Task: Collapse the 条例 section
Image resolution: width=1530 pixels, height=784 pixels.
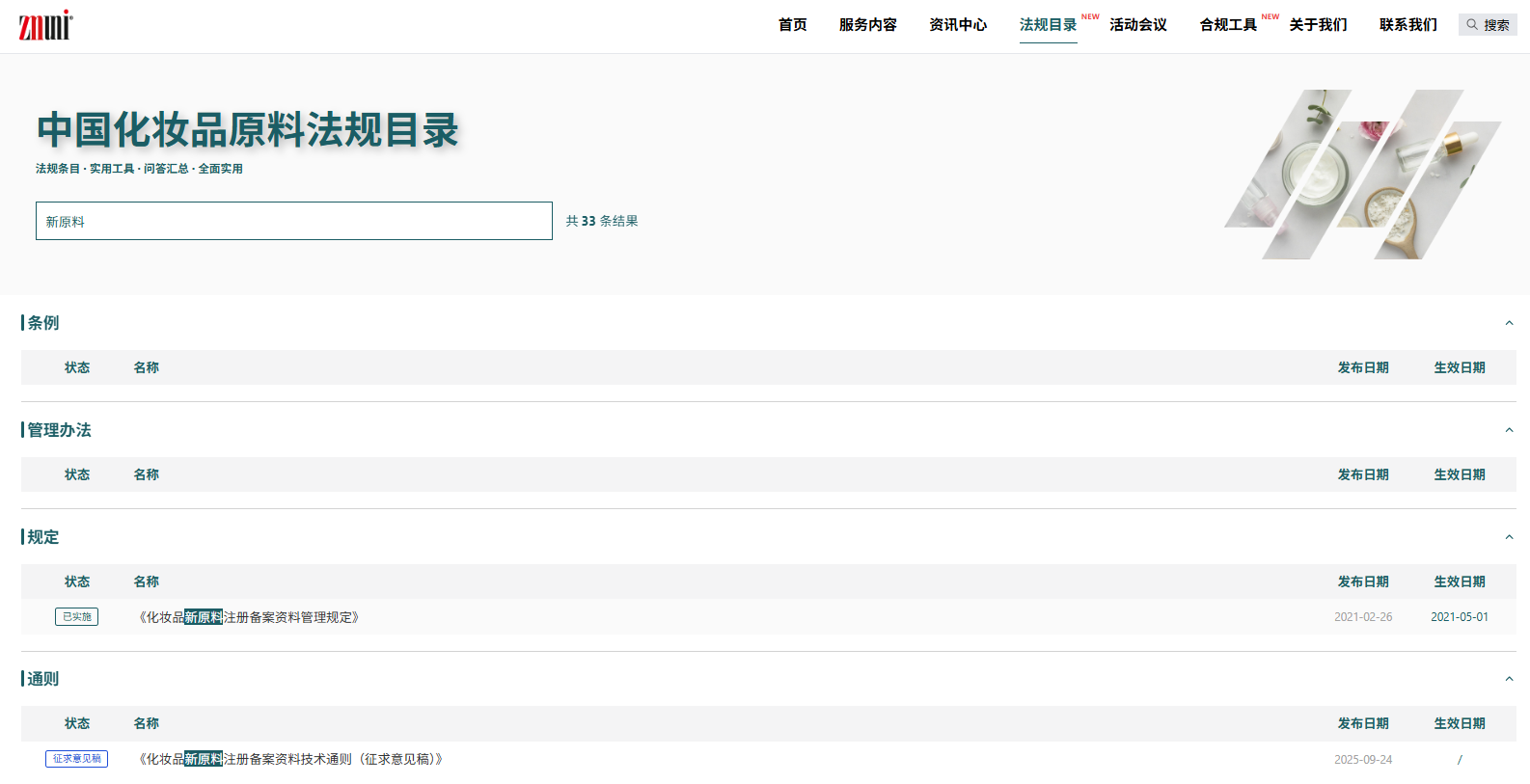Action: [1509, 323]
